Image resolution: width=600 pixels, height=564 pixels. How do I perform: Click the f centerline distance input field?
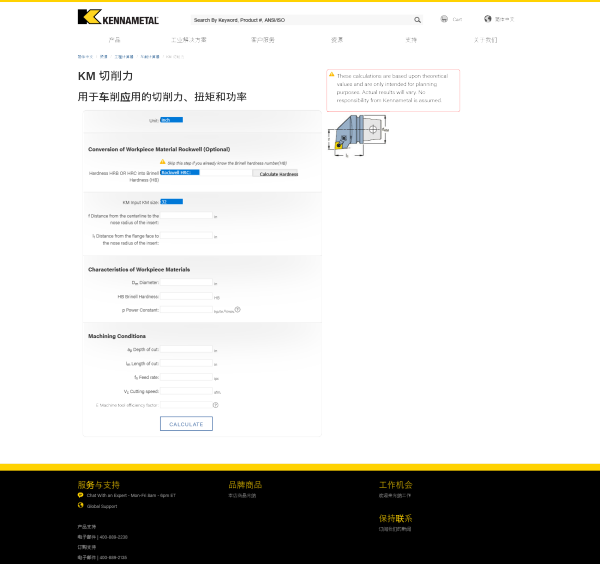186,215
